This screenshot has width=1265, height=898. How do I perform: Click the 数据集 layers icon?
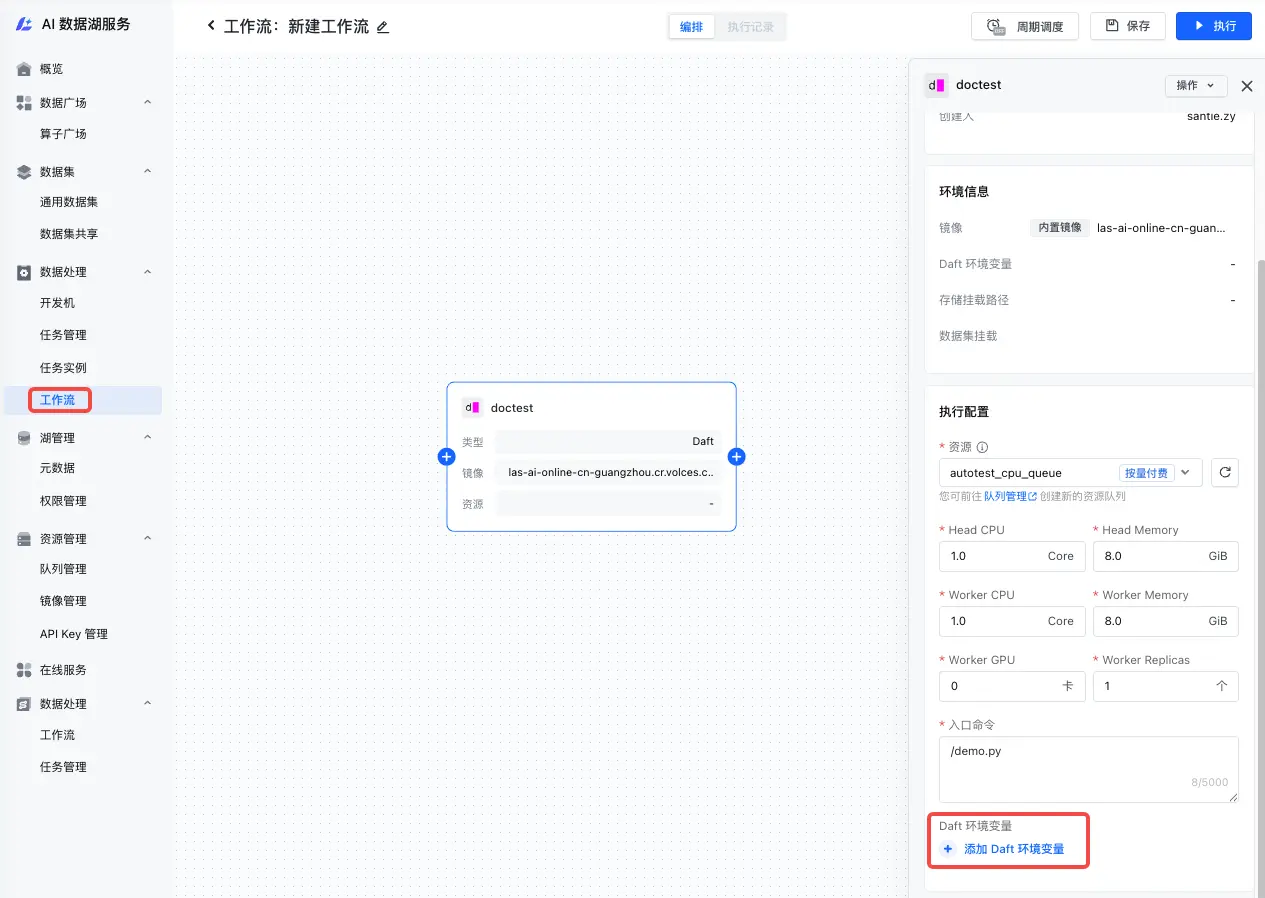point(24,172)
